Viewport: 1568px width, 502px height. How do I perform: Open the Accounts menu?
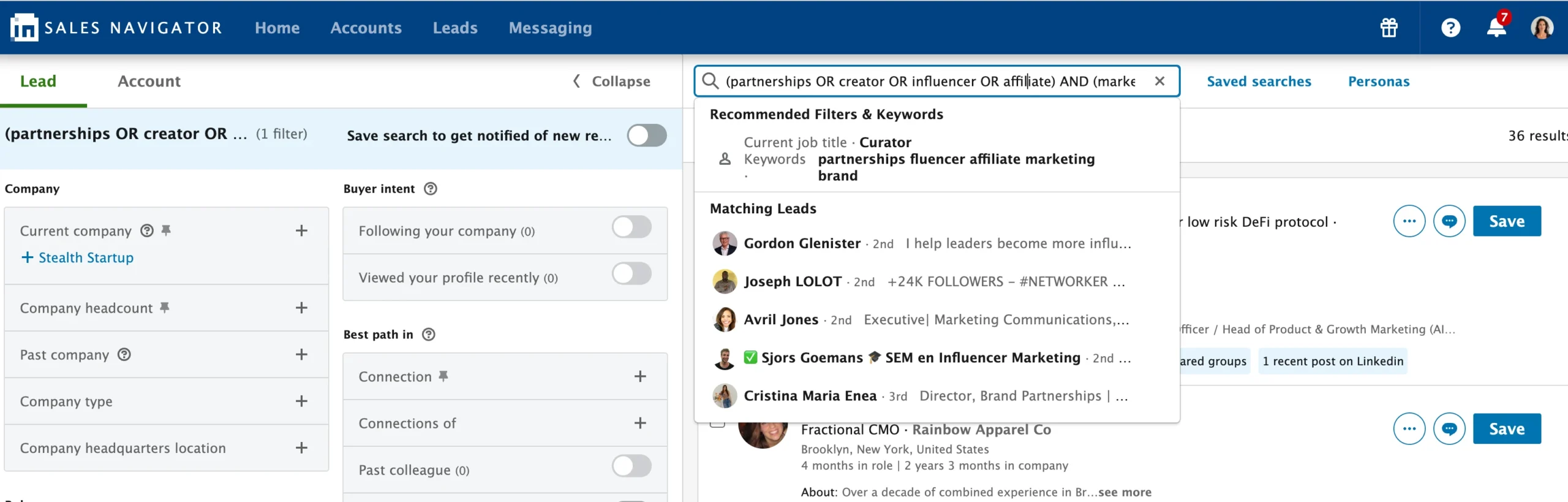pyautogui.click(x=366, y=28)
